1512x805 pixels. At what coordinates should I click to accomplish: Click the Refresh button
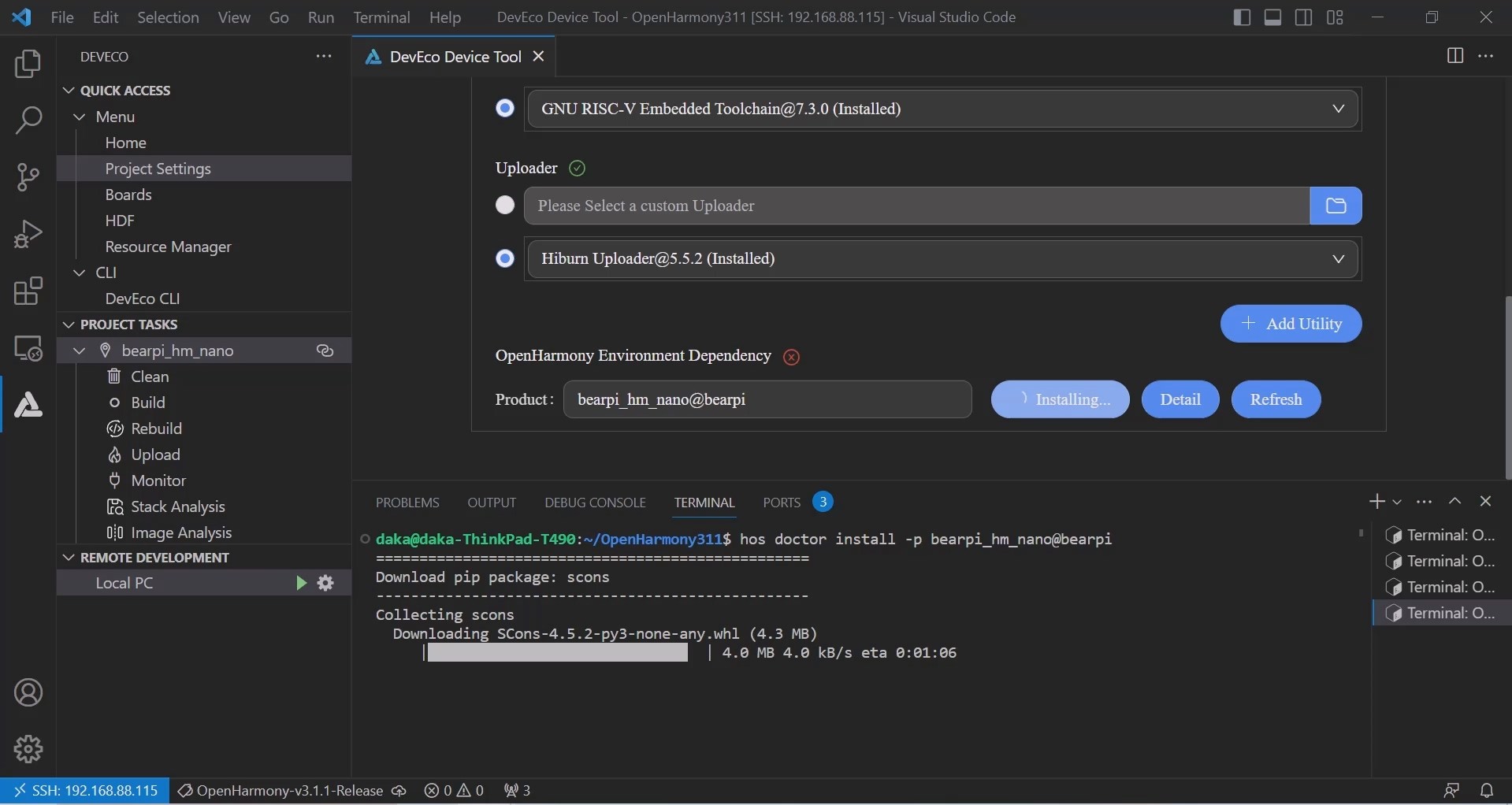coord(1276,399)
